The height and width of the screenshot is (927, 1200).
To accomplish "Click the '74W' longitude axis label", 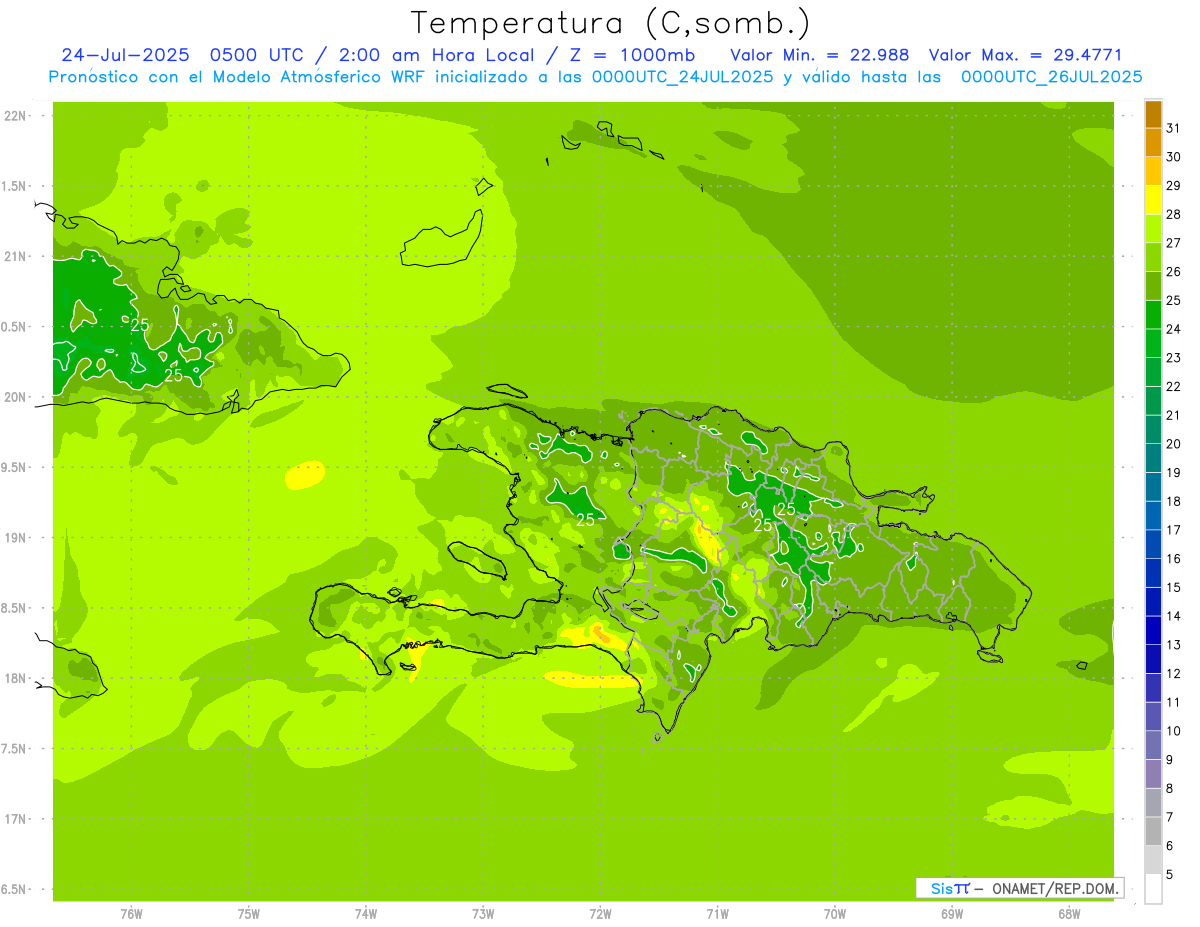I will (x=366, y=914).
